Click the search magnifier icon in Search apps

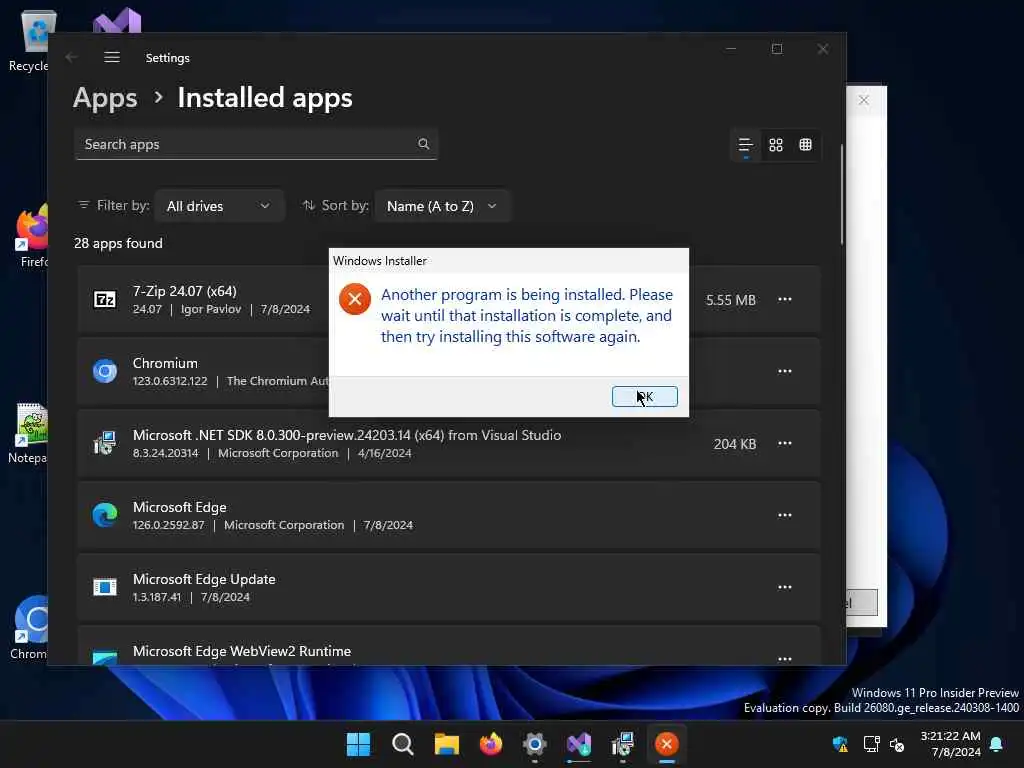(423, 144)
